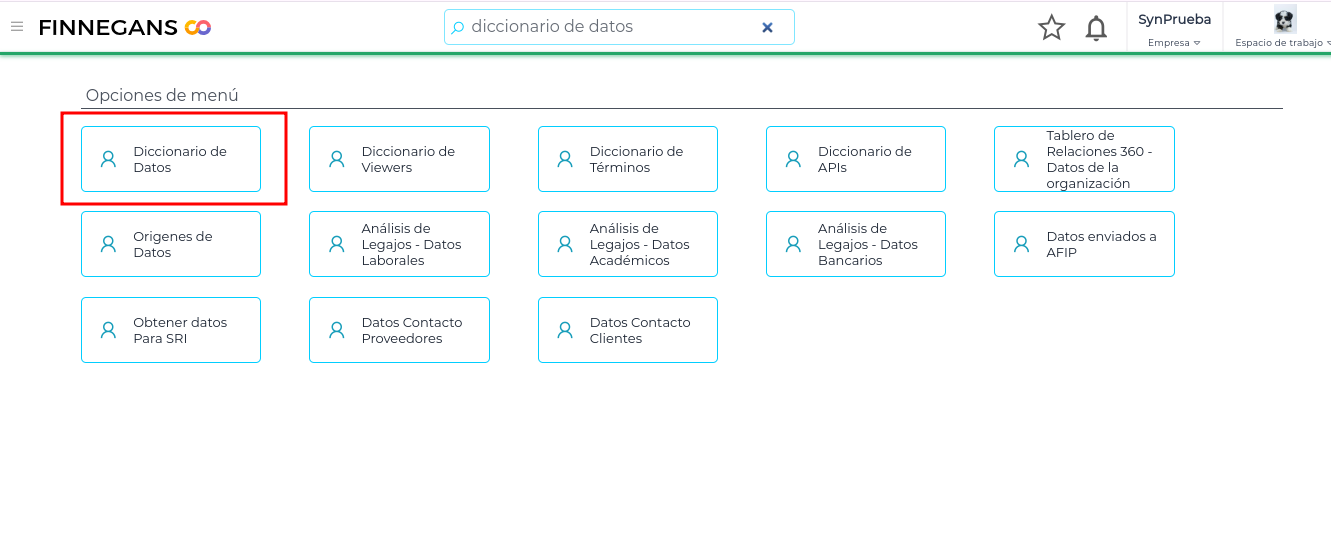Open Tablero de Relaciones 360

click(x=1084, y=159)
